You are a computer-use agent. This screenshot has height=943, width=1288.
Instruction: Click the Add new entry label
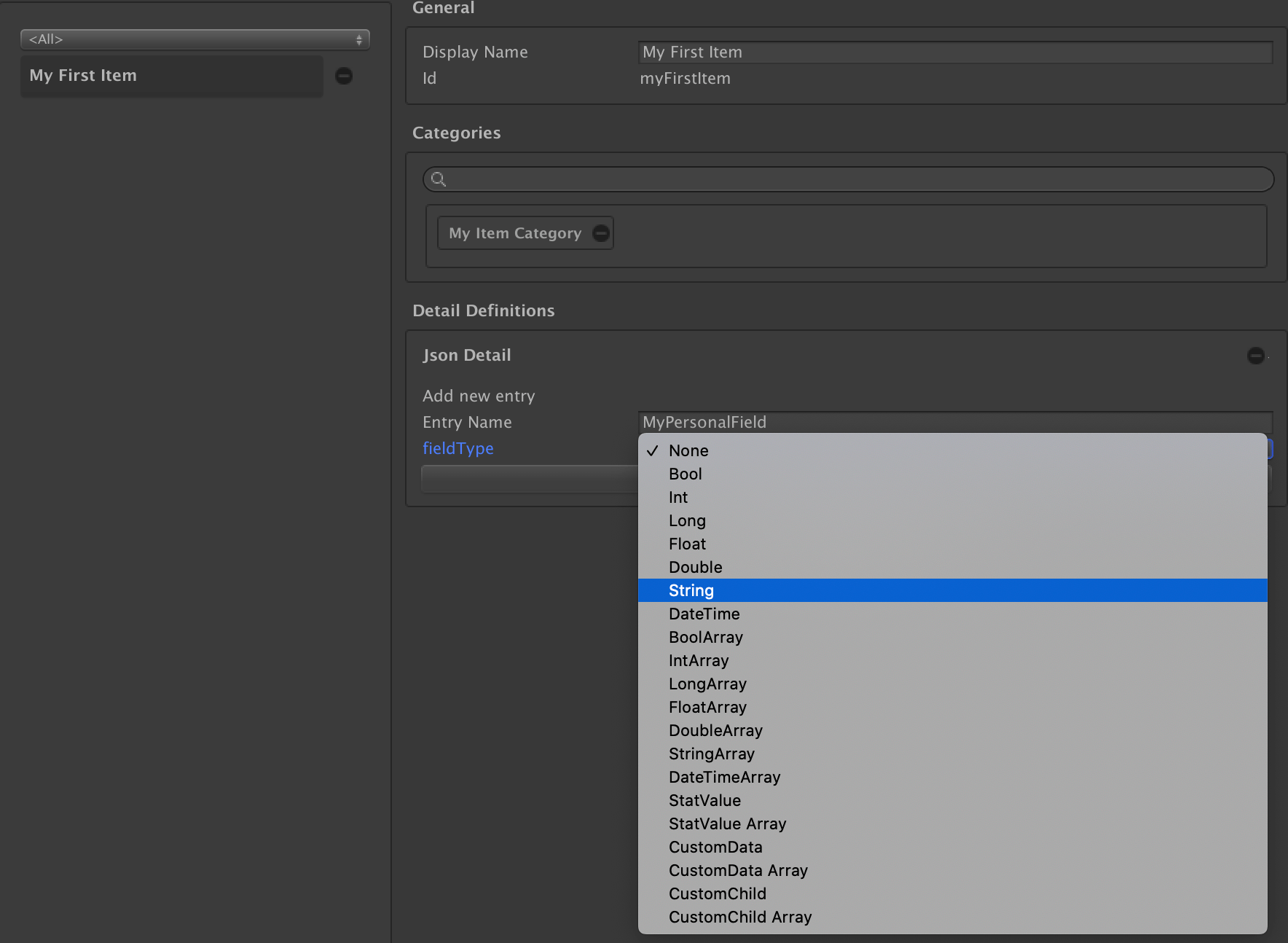pos(479,396)
